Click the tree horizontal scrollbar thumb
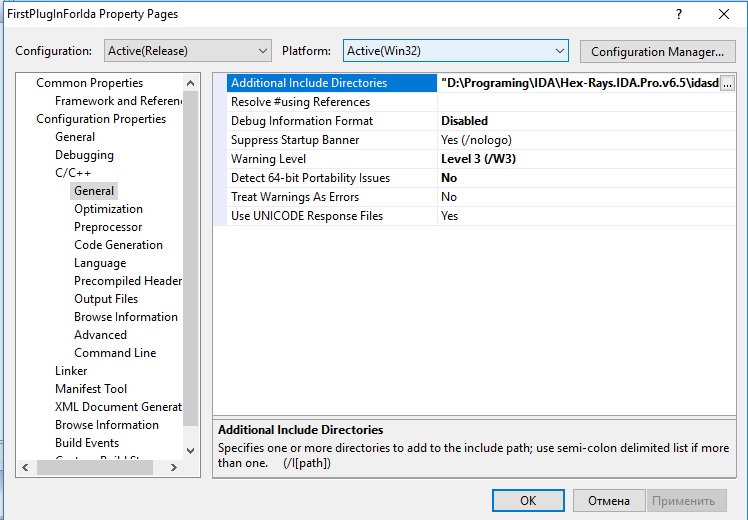The width and height of the screenshot is (748, 520). pyautogui.click(x=94, y=468)
